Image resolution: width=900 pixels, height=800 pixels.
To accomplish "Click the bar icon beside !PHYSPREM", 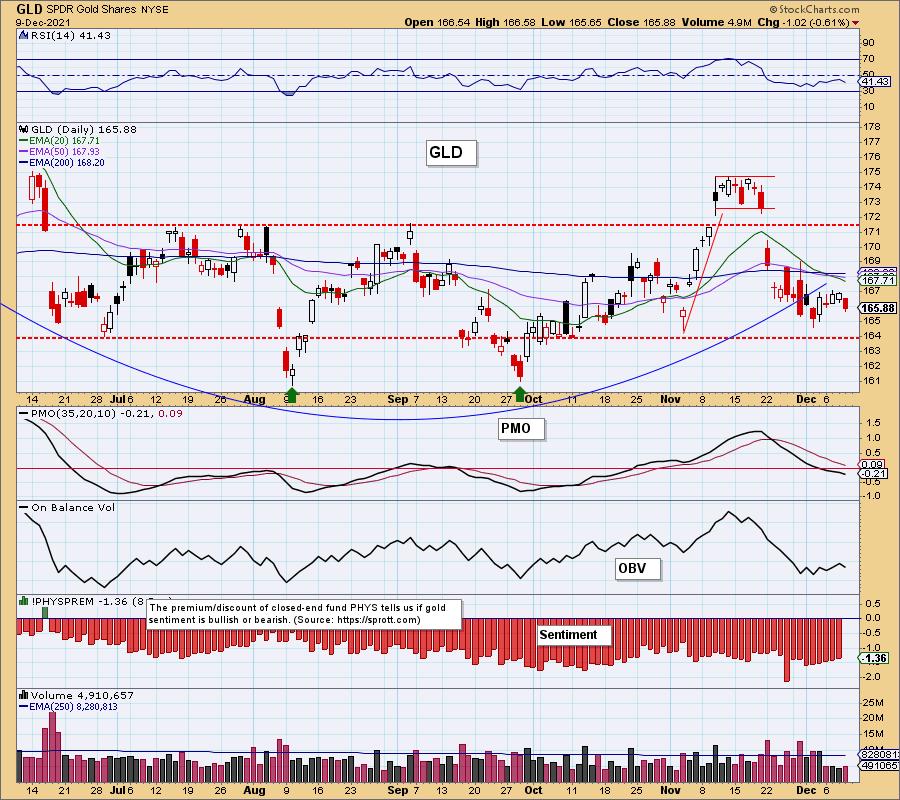I will tap(24, 601).
